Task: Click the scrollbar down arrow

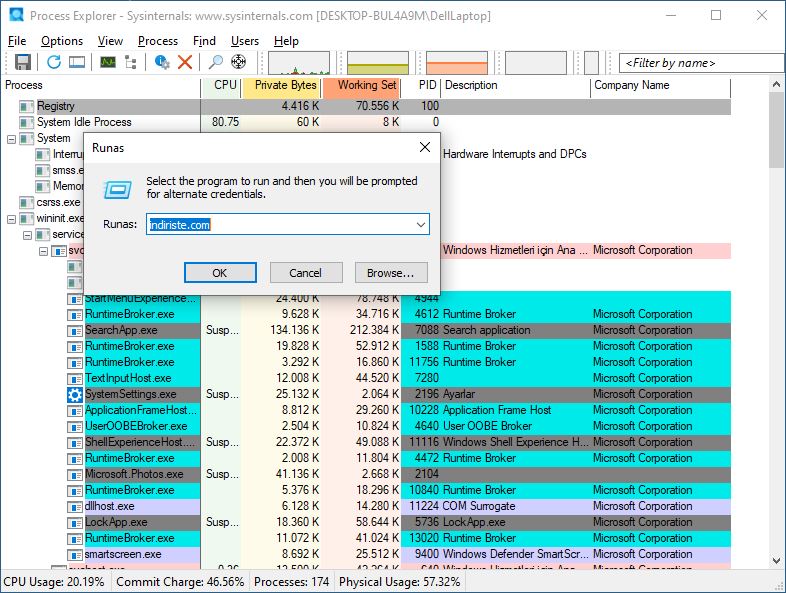Action: (x=776, y=560)
